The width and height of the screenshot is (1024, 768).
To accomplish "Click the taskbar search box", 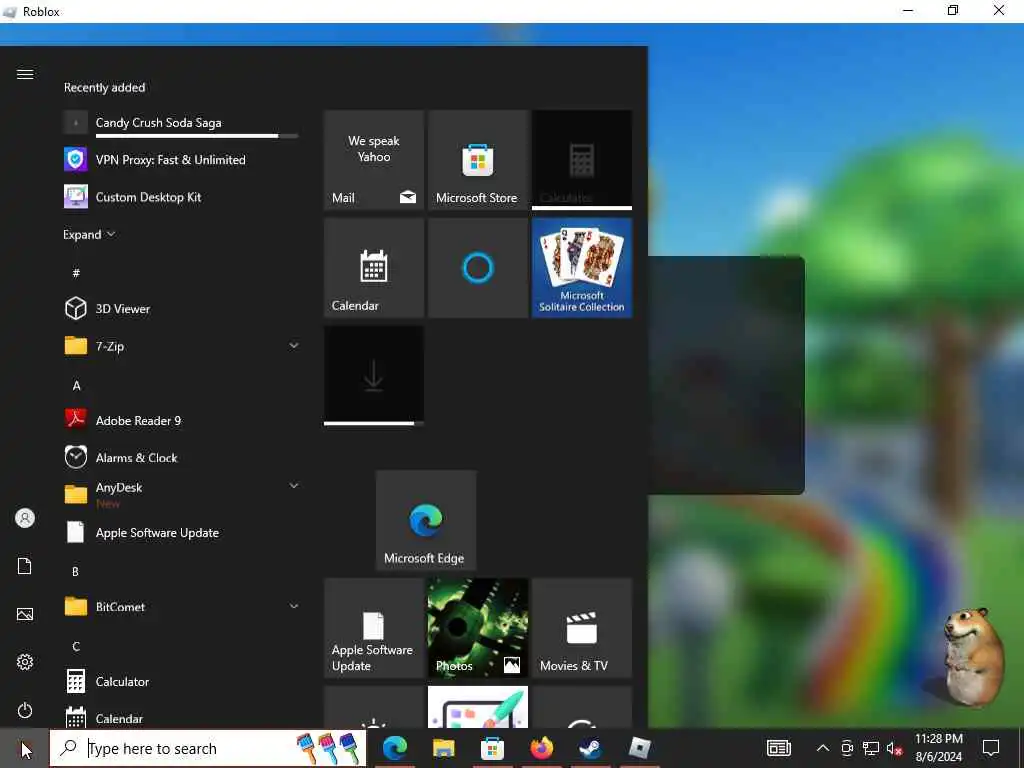I will 208,748.
